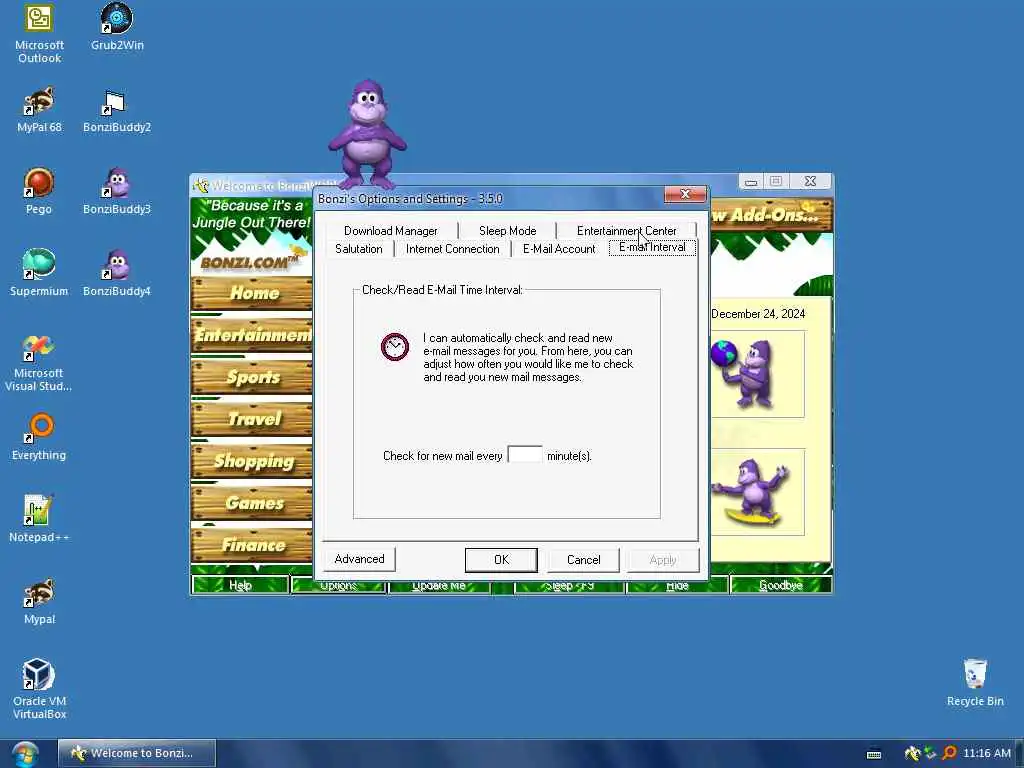Click the minutes interval input field
1024x768 pixels.
tap(524, 455)
